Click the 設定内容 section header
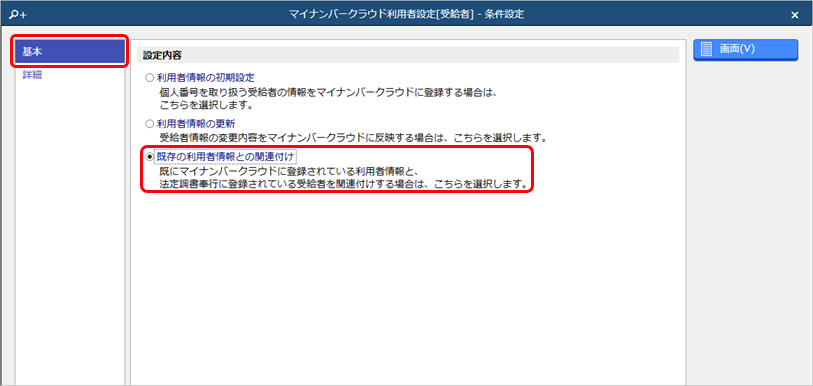The width and height of the screenshot is (813, 386). [408, 54]
